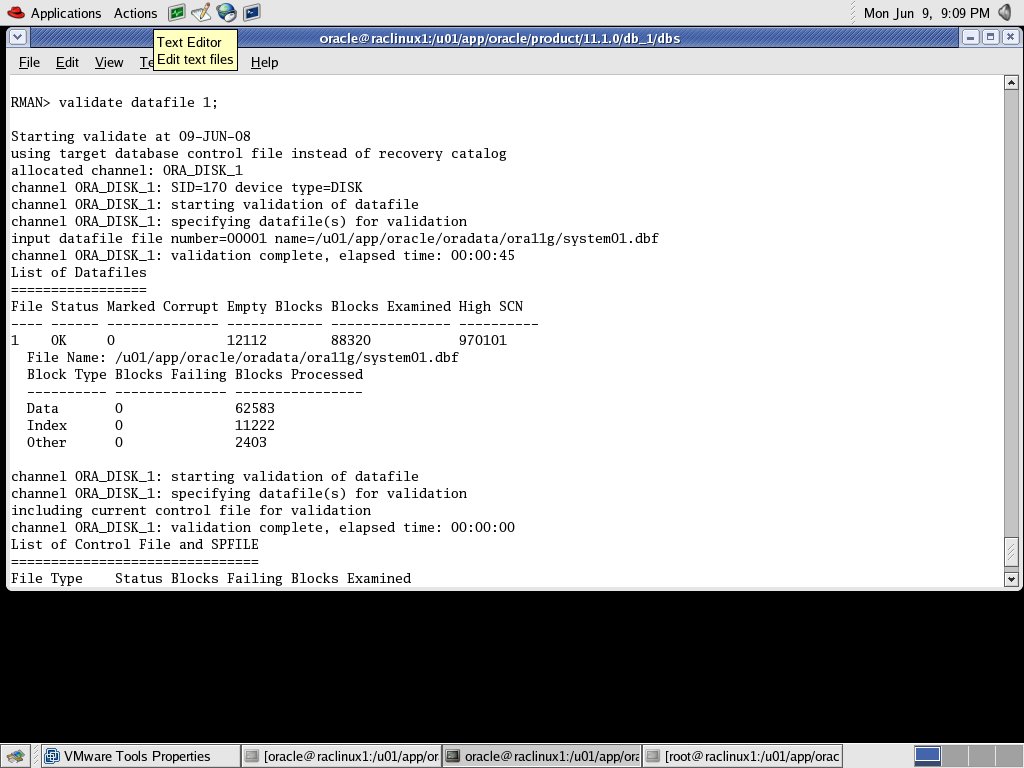Click the High SCN value 970101
The image size is (1024, 768).
482,340
